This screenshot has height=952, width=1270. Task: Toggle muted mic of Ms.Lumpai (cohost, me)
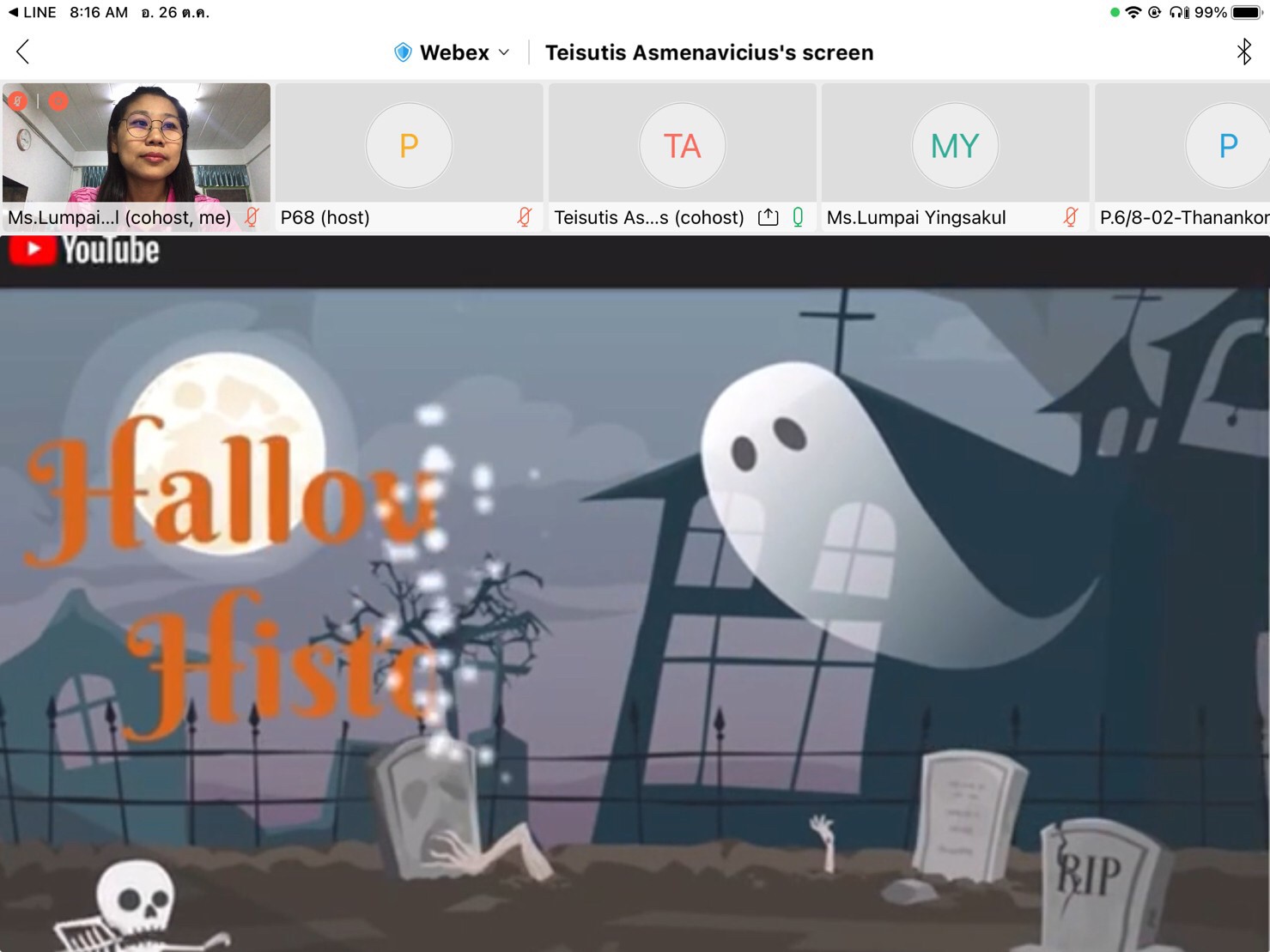[252, 217]
